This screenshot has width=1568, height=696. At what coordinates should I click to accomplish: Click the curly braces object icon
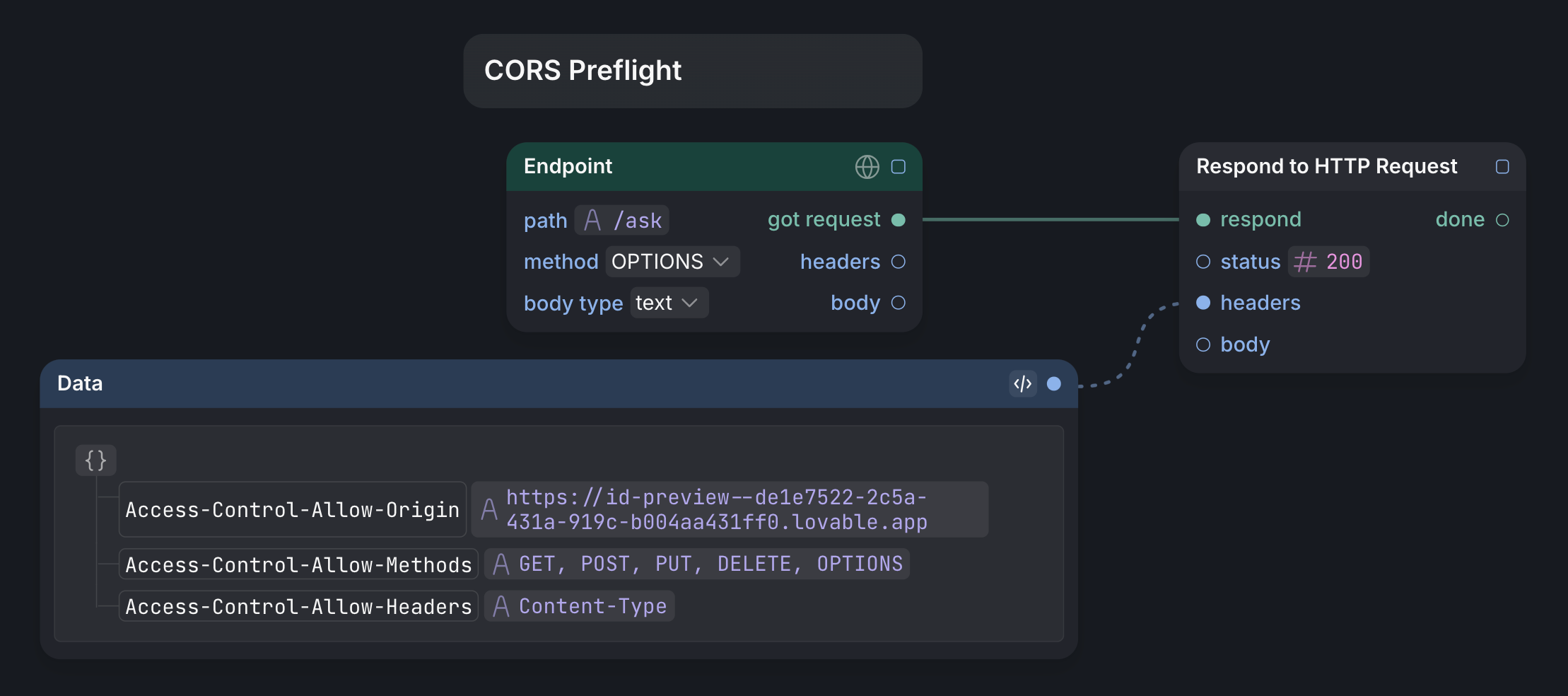click(x=96, y=460)
